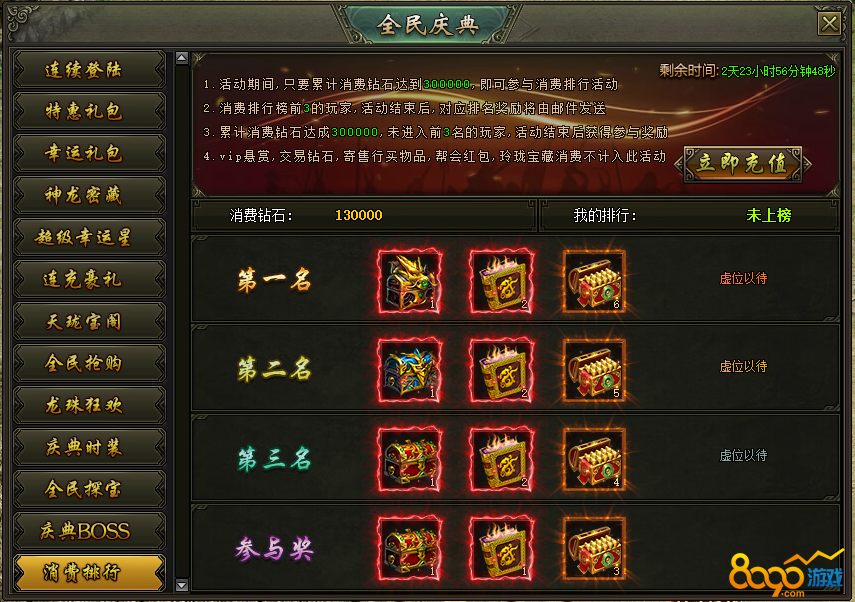Switch to the 特惠礼包 tab

click(89, 111)
